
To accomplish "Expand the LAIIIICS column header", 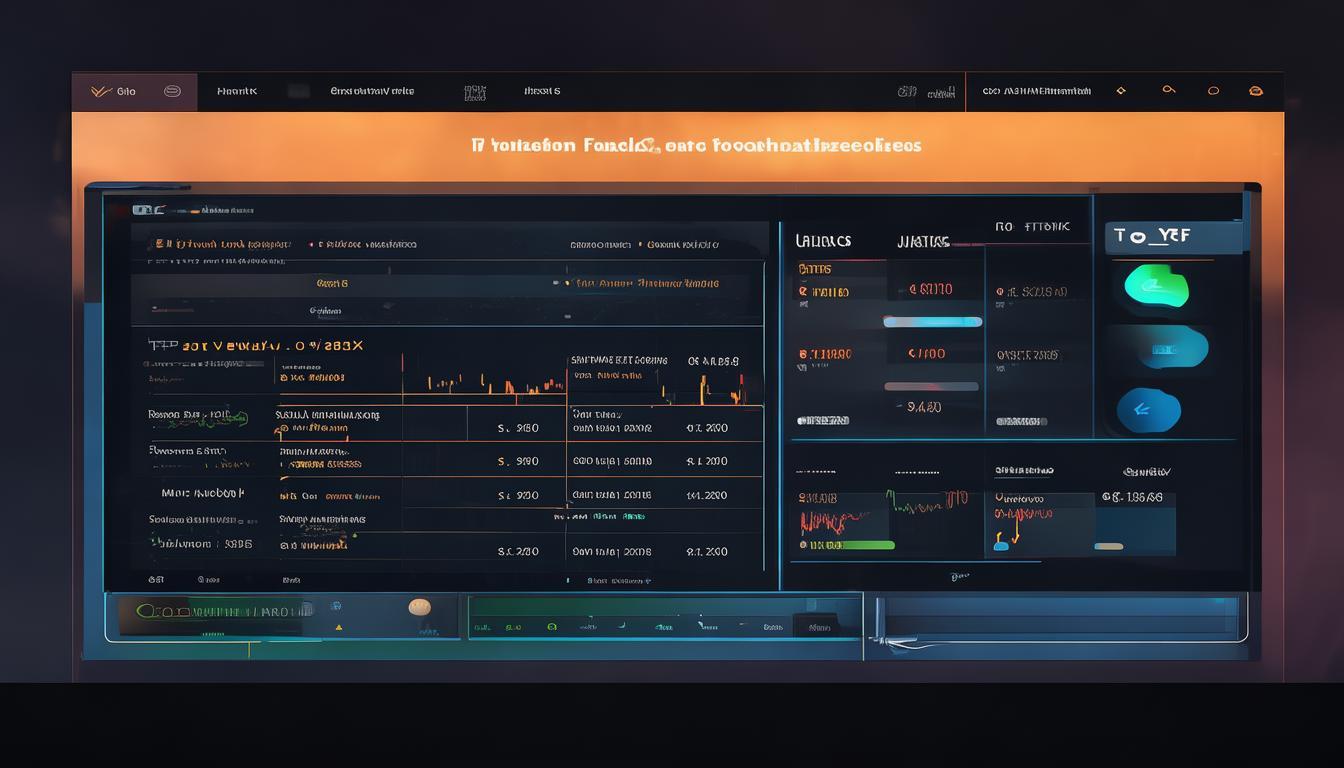I will click(x=823, y=241).
